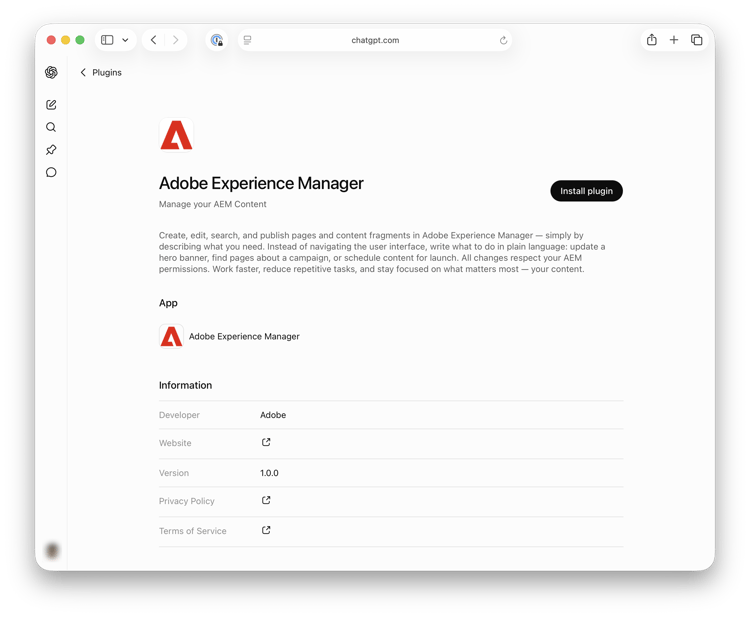Click the password manager extension icon
This screenshot has height=617, width=750.
click(x=217, y=40)
